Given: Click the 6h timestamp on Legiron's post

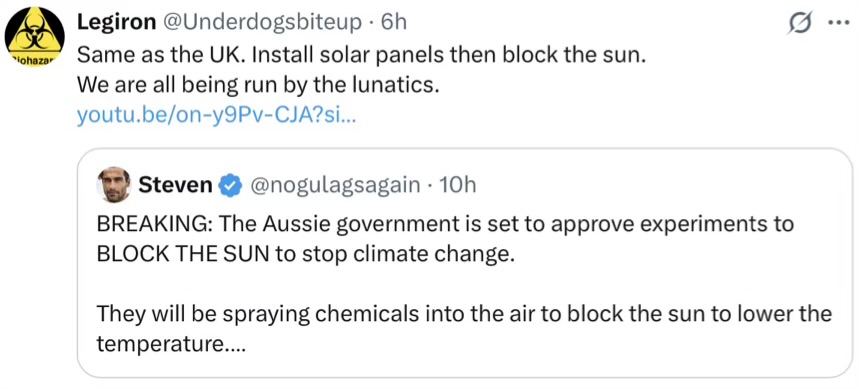Looking at the screenshot, I should tap(393, 22).
